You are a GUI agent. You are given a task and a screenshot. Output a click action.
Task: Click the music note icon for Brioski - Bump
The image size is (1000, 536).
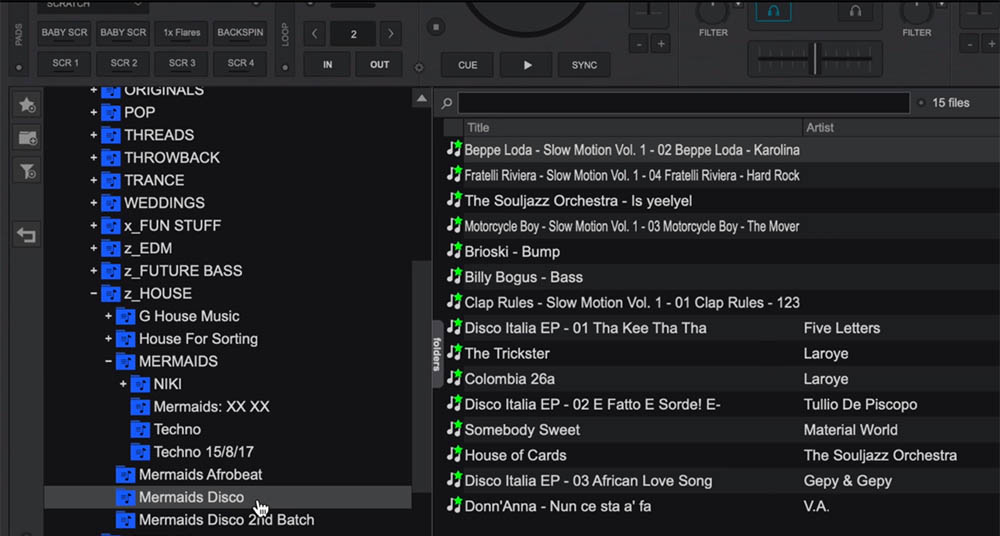pyautogui.click(x=454, y=250)
